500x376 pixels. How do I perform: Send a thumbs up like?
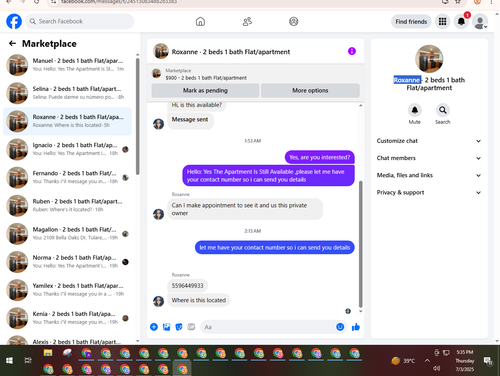[356, 327]
